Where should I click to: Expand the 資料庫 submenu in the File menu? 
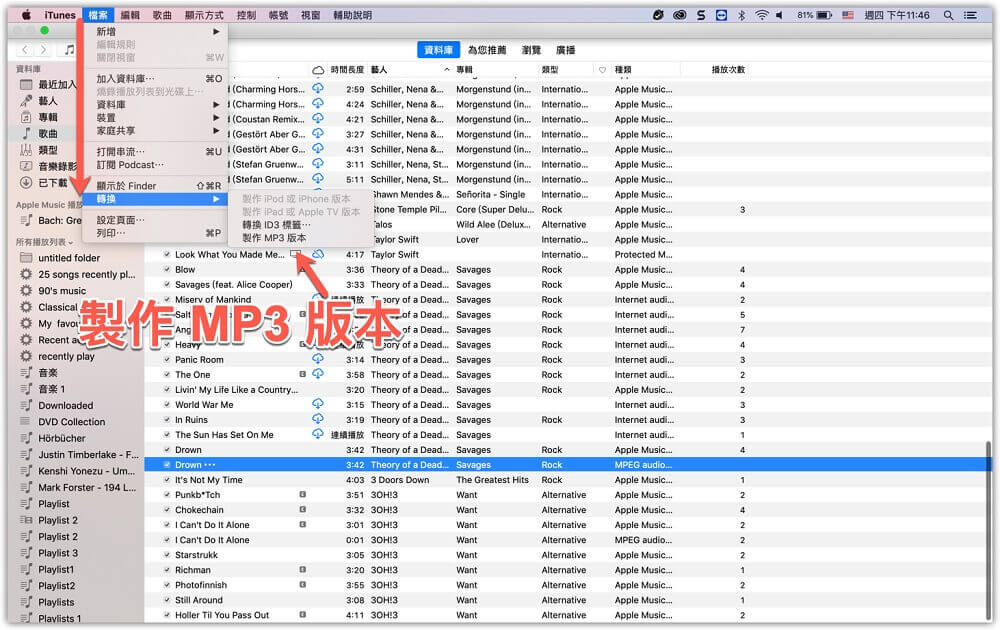coord(155,105)
